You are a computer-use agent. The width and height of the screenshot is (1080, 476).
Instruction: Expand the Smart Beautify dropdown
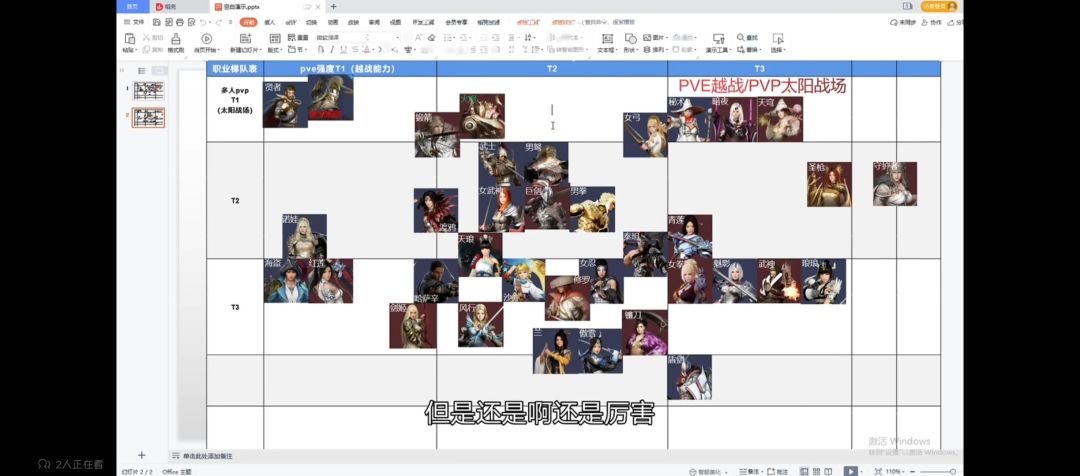726,472
